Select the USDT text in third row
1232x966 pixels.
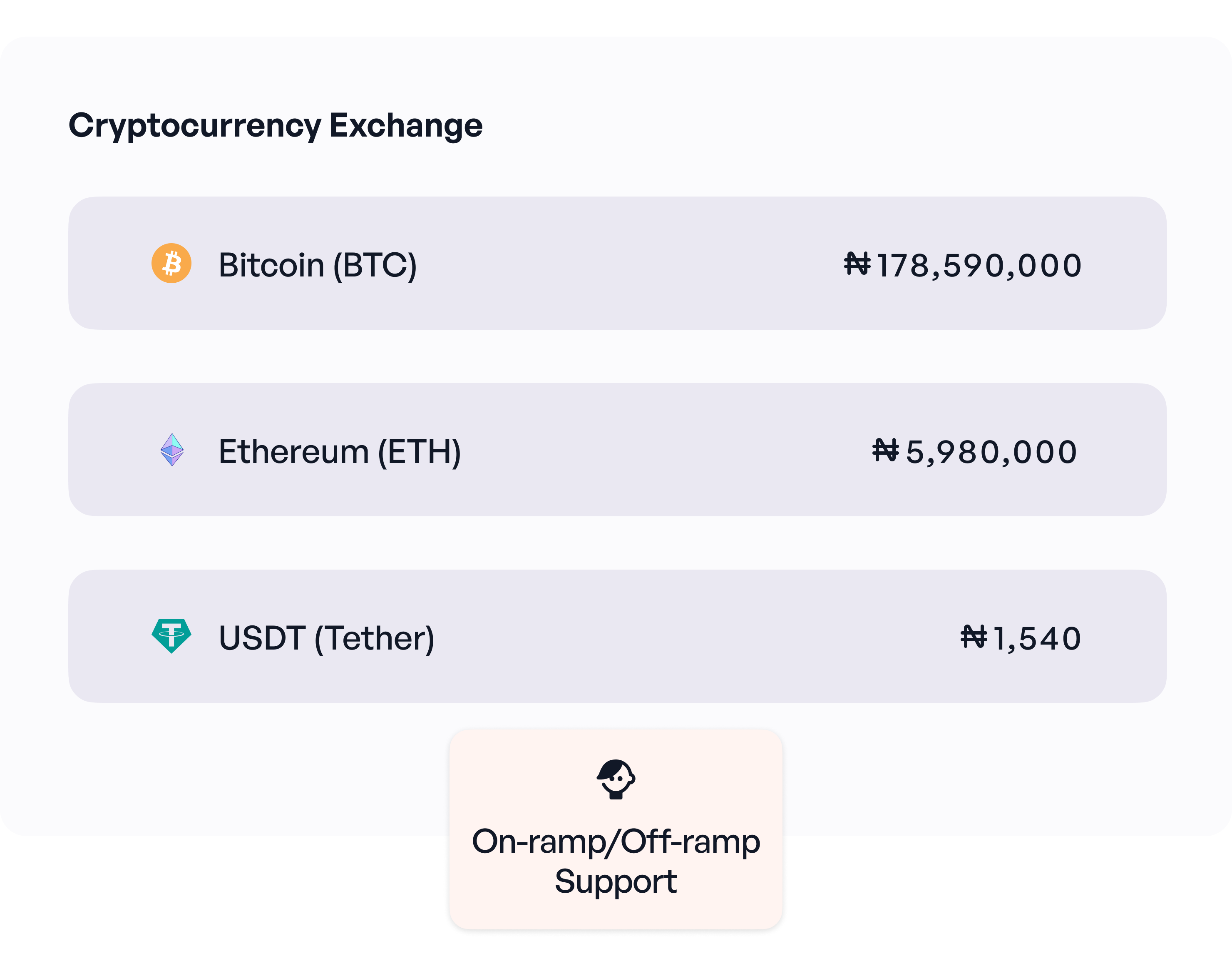click(262, 638)
